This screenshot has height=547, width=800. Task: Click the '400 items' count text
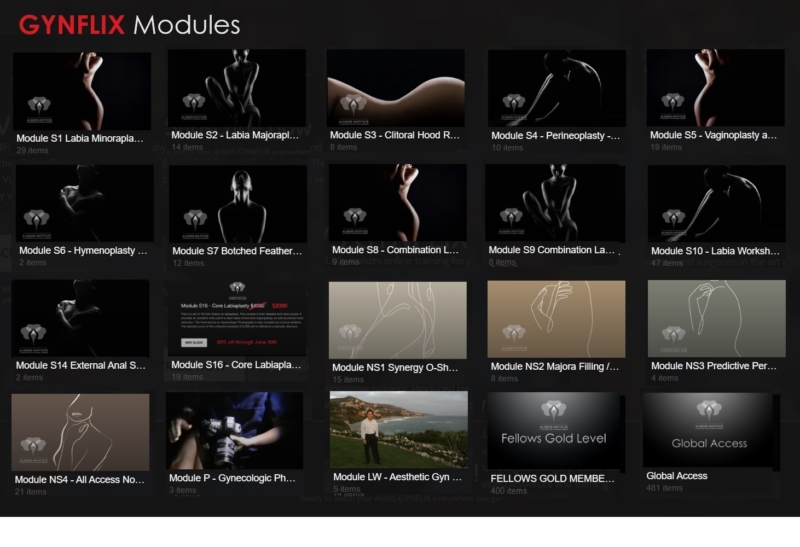509,491
